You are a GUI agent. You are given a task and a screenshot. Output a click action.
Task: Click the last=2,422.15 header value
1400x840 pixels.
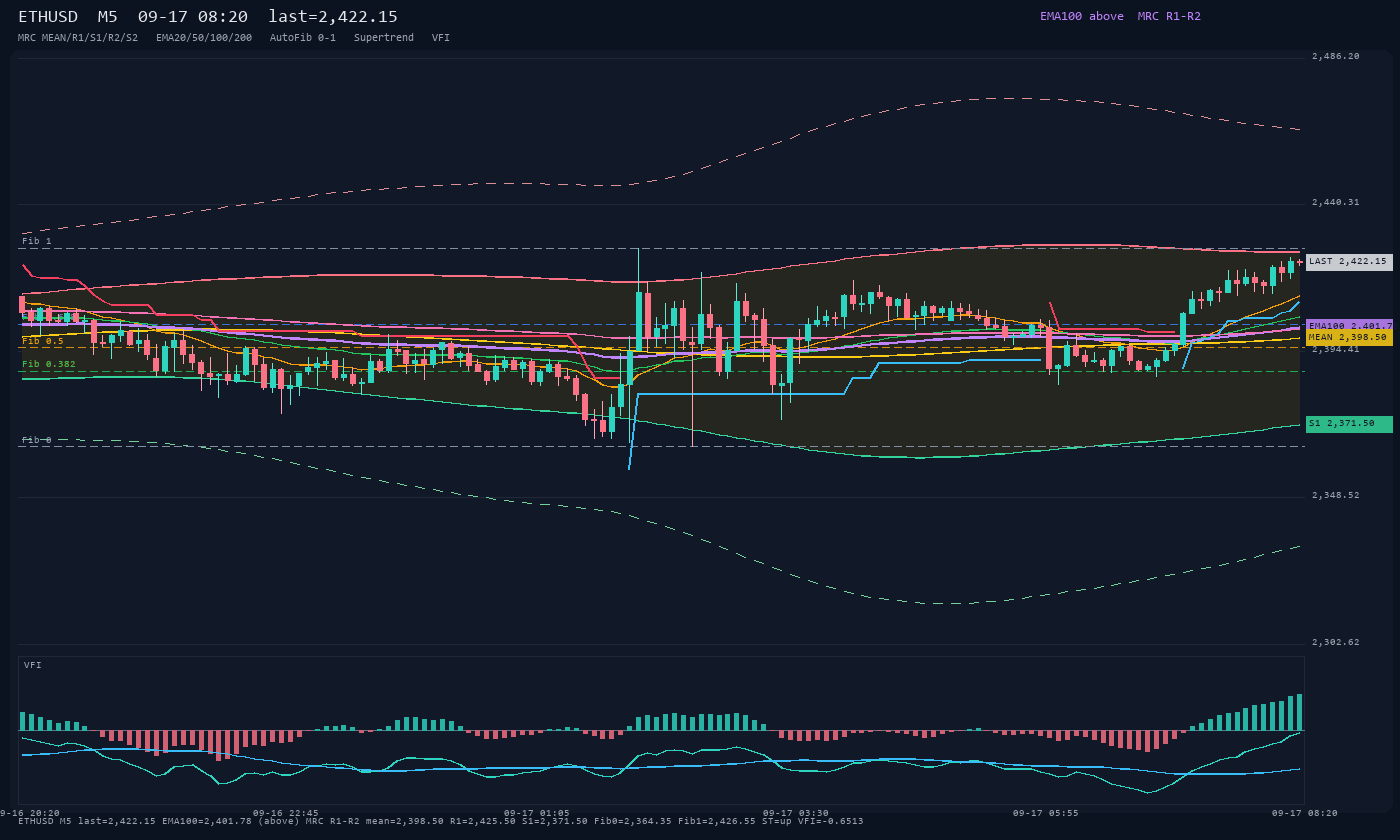tap(333, 16)
